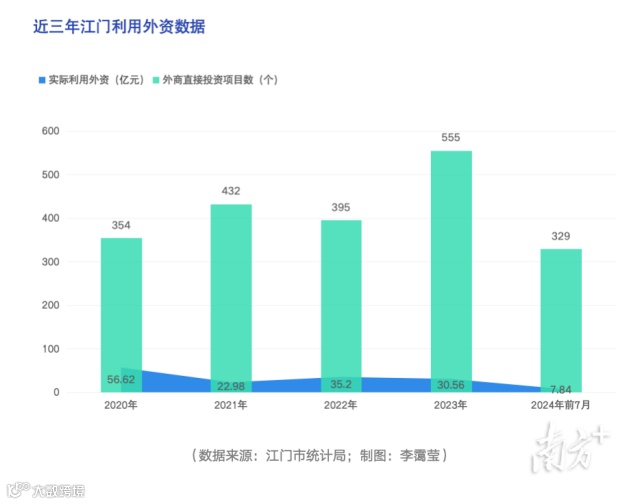The width and height of the screenshot is (640, 504).
Task: Click the y-axis tick label 100
Action: 51,349
